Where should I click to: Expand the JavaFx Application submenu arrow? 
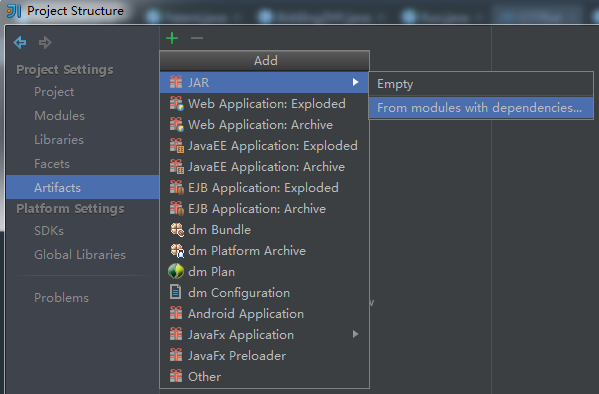pos(356,334)
